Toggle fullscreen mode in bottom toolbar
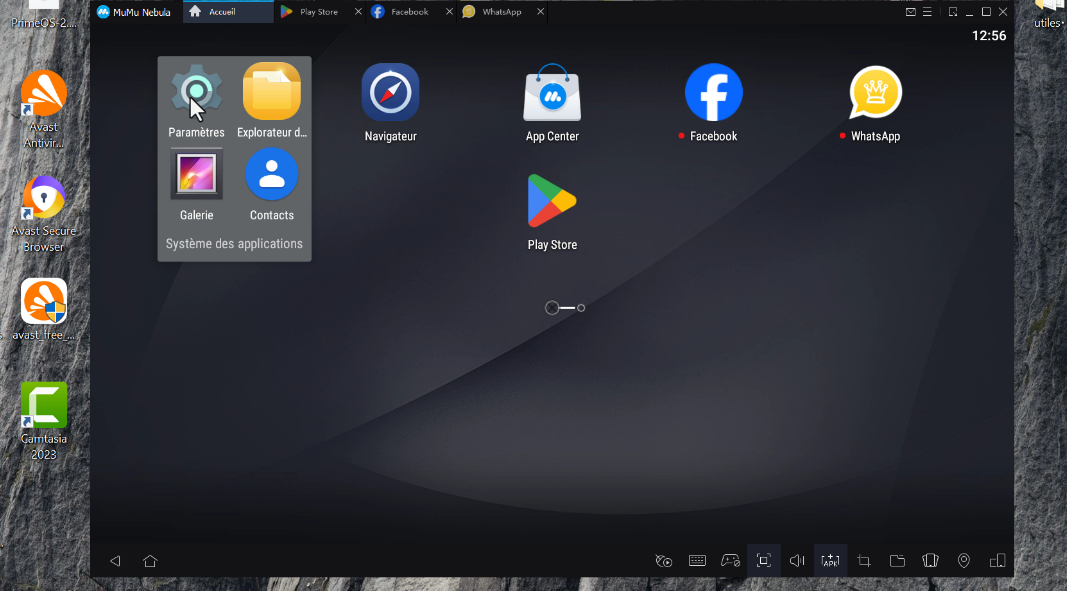 [x=764, y=561]
